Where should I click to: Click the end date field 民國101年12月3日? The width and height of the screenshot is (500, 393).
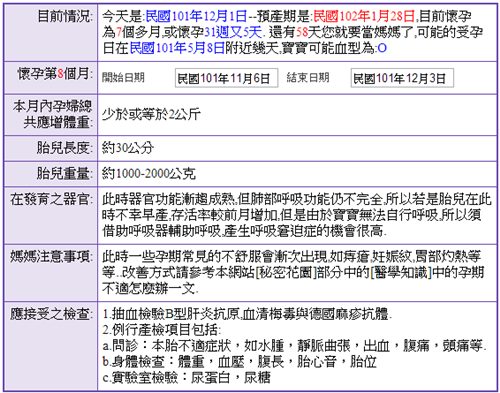pos(402,78)
